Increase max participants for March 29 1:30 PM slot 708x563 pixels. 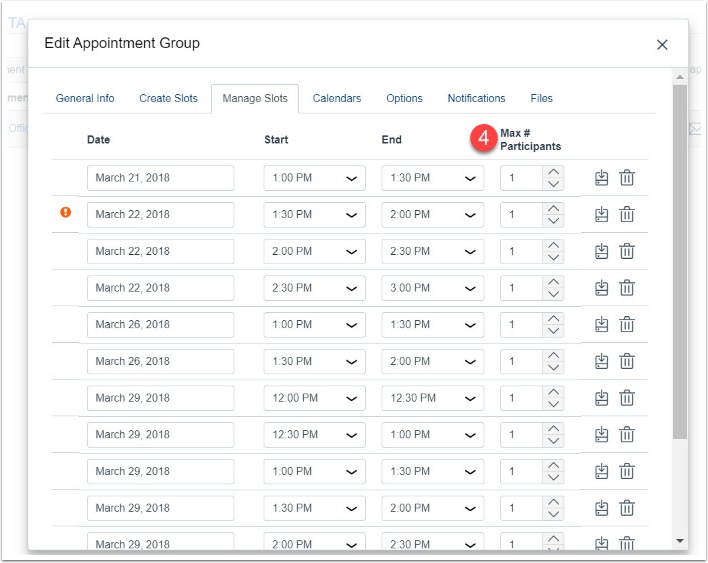point(553,503)
